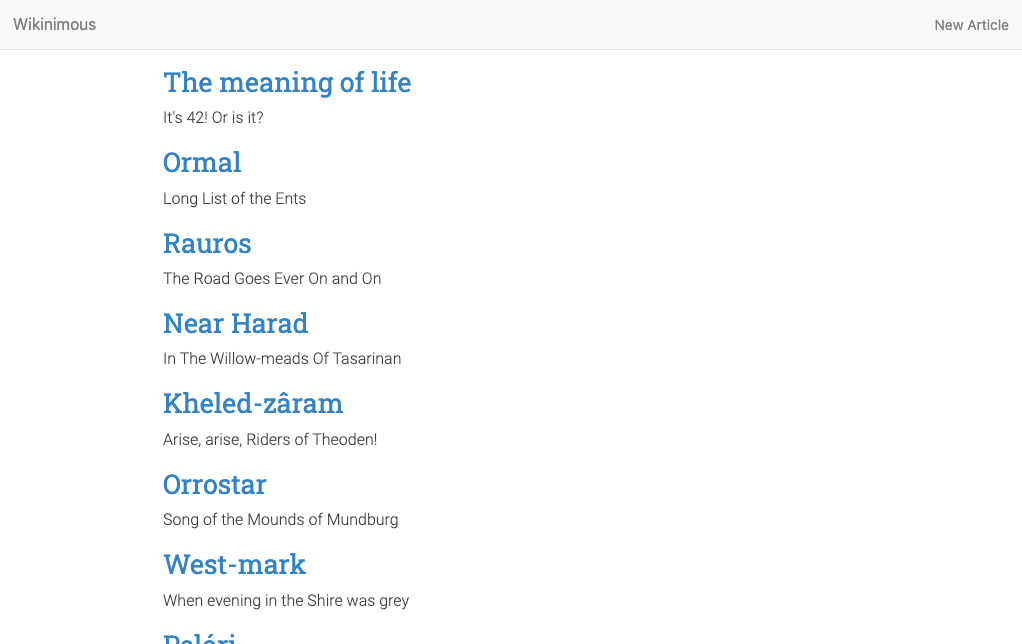
Task: Open the "Rauros" article
Action: click(207, 244)
